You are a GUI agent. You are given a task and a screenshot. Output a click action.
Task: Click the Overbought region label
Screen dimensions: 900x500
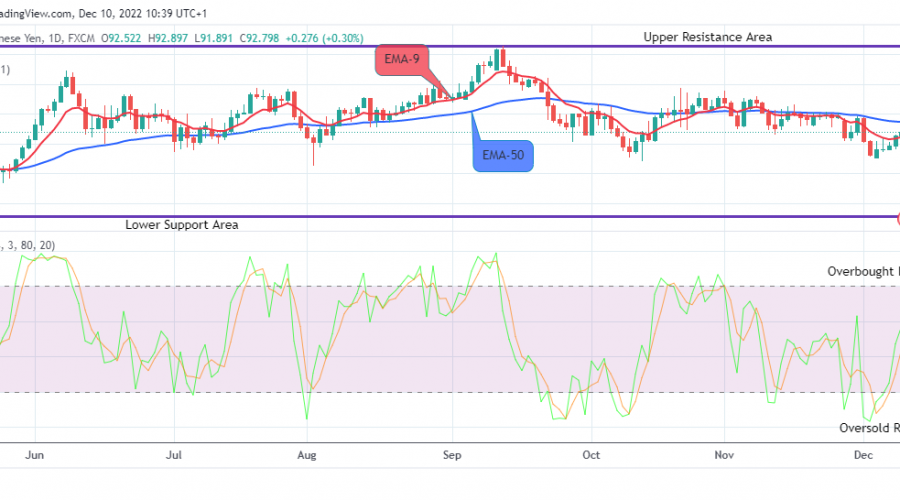pos(862,271)
